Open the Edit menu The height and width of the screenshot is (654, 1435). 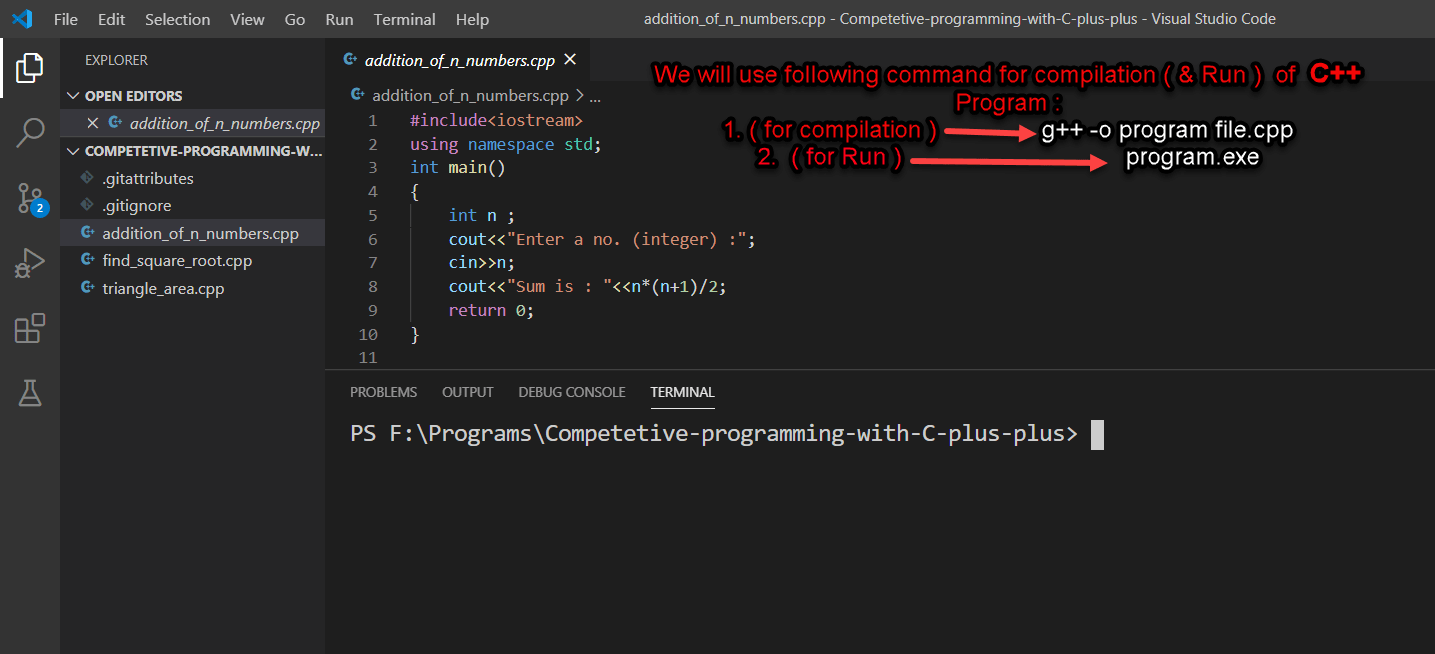point(111,19)
